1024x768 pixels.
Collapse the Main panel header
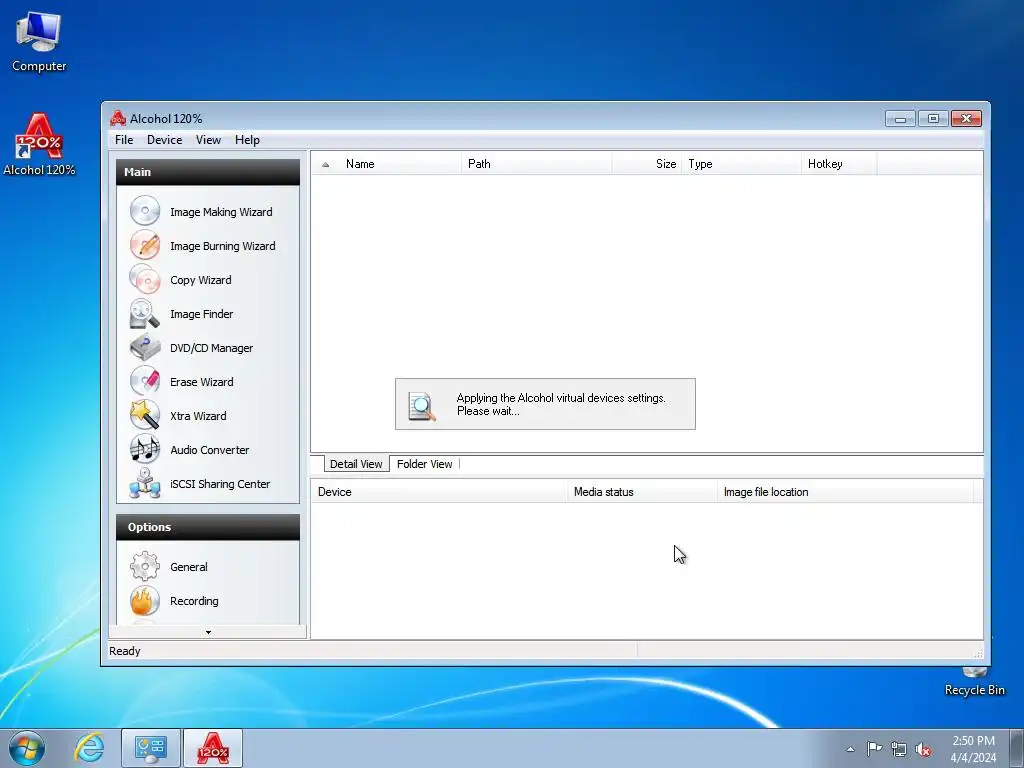click(x=208, y=172)
